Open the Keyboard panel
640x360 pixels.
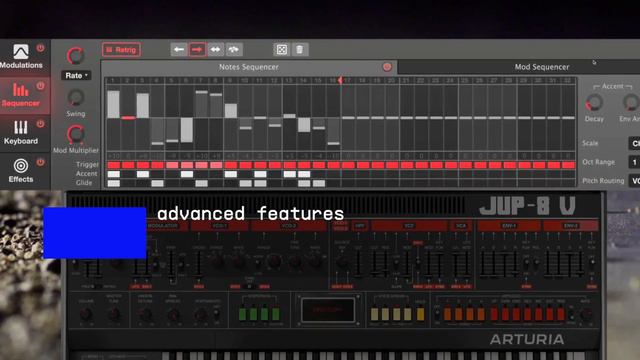click(x=20, y=133)
